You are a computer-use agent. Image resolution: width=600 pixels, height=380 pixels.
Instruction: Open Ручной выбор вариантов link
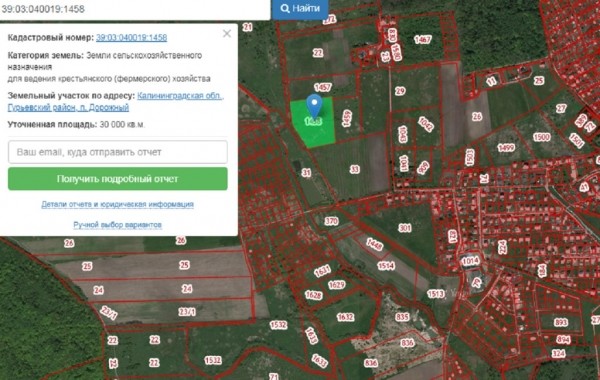click(117, 225)
